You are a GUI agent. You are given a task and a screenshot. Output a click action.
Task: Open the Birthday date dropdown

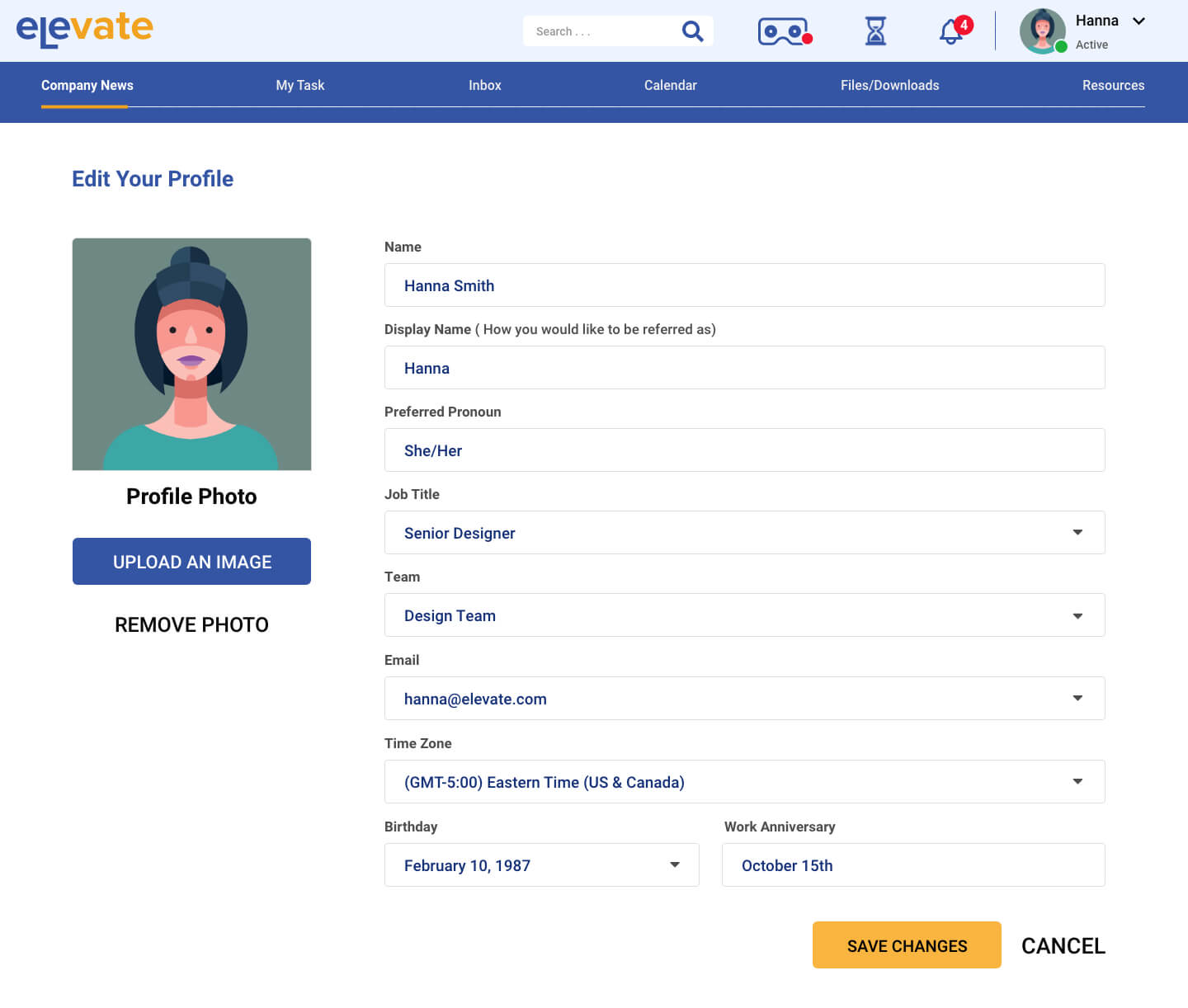pos(541,864)
